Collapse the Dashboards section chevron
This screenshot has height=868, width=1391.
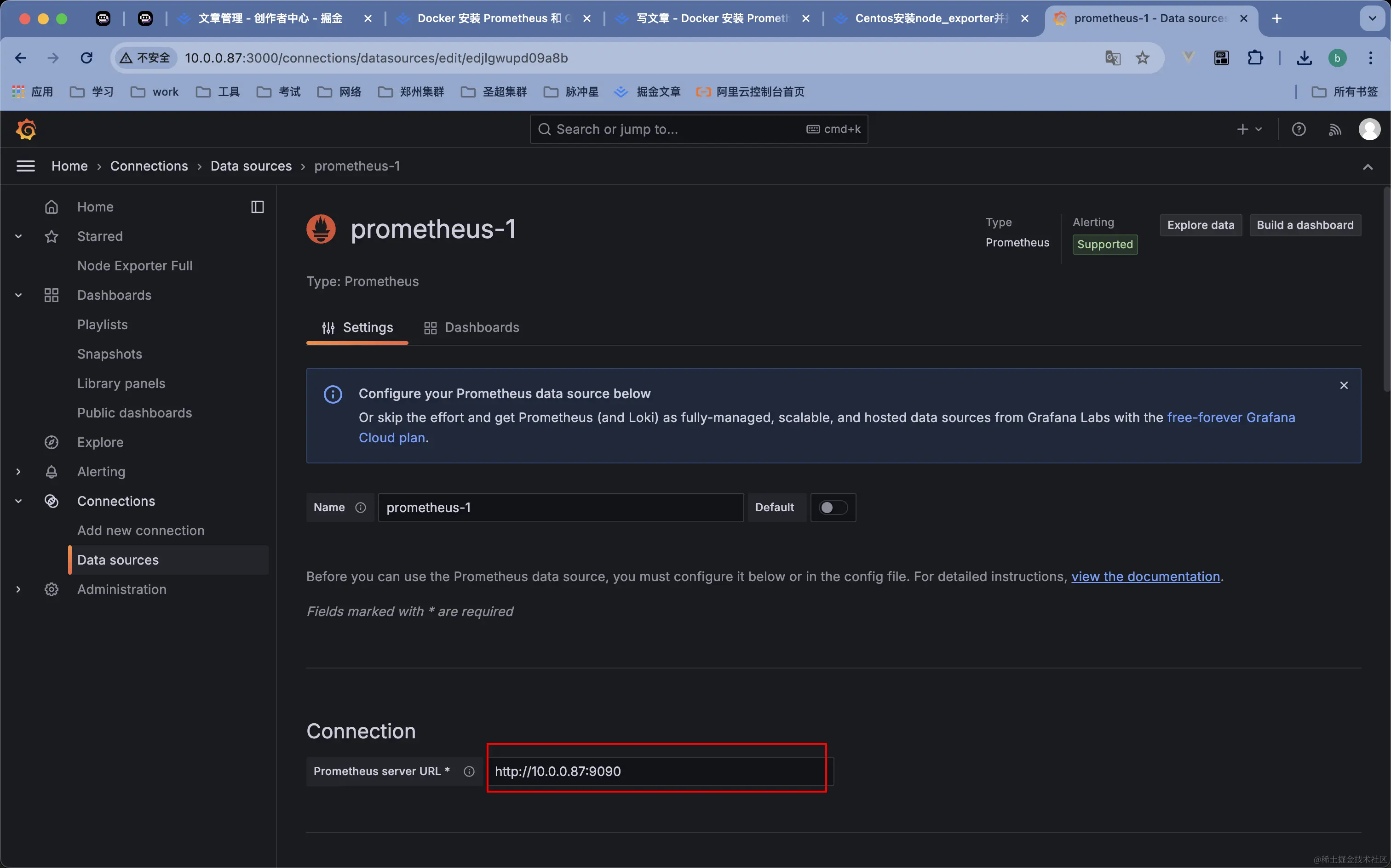(18, 295)
